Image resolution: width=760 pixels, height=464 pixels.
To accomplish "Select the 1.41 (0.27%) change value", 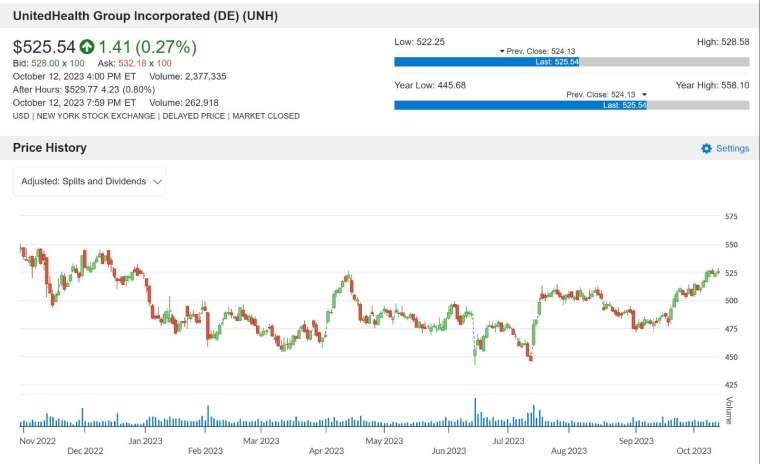I will point(147,47).
